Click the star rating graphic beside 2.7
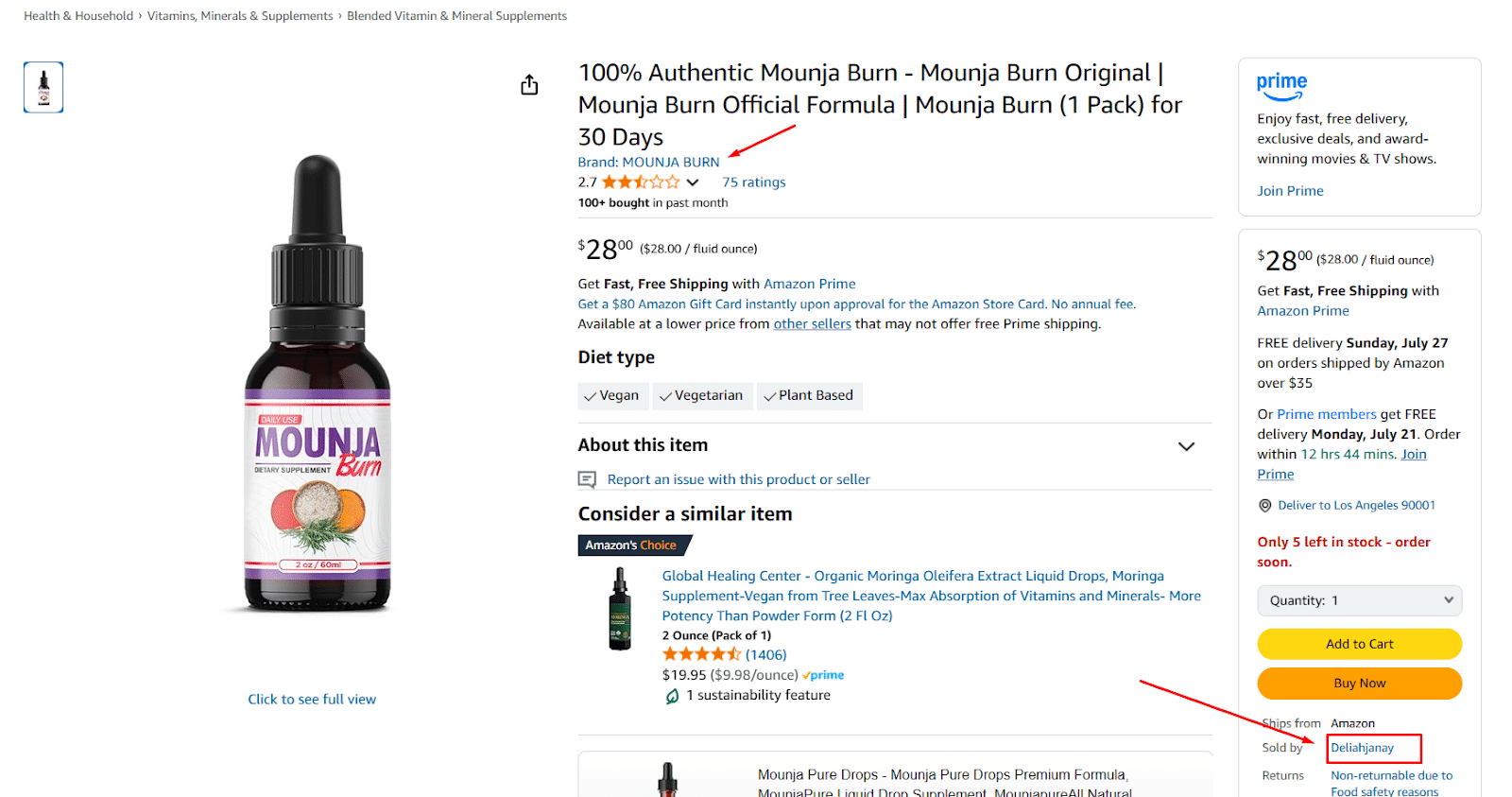 click(x=641, y=182)
